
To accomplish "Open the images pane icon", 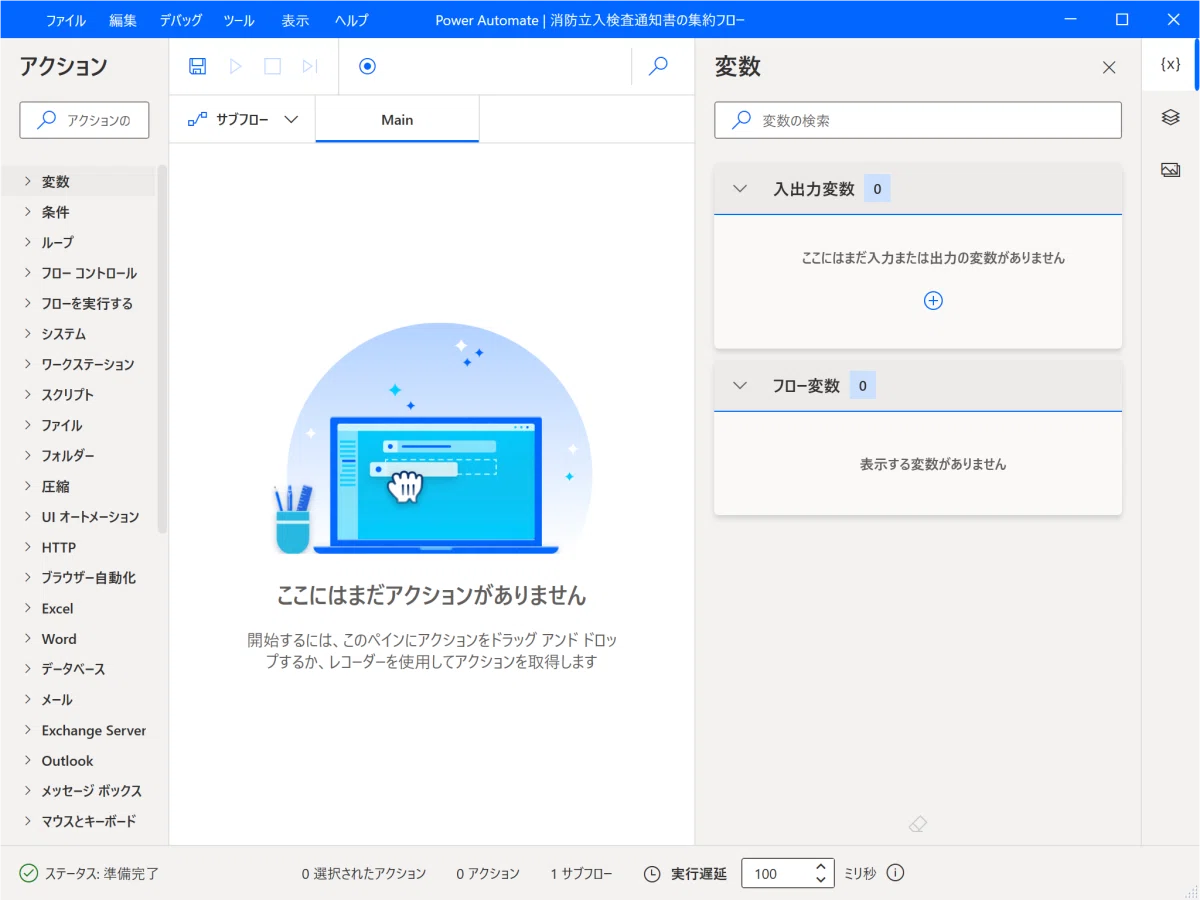I will [1170, 170].
